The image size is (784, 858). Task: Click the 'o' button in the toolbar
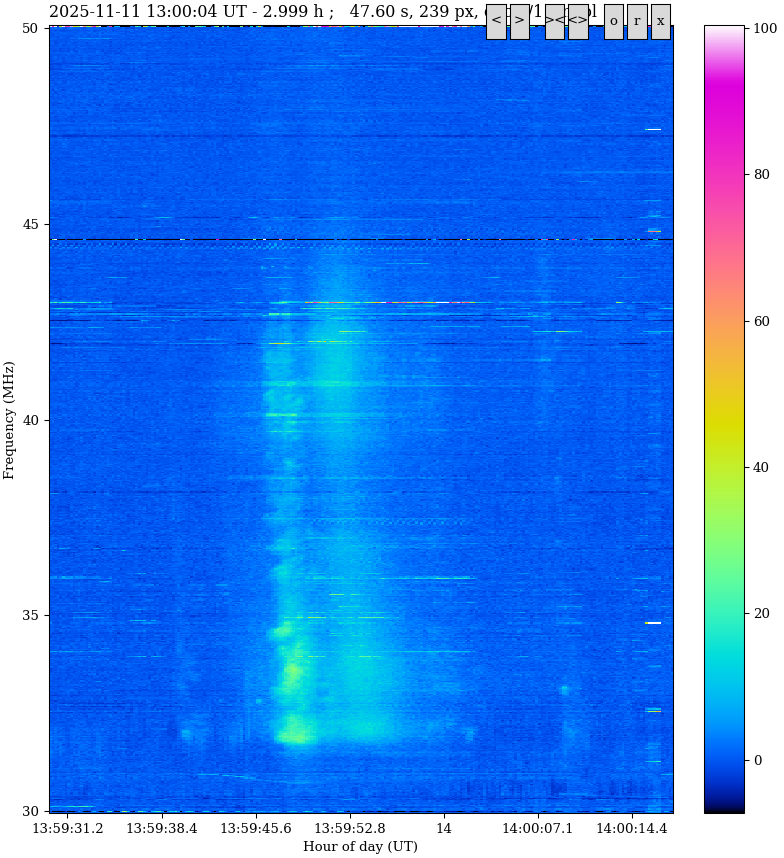pos(613,21)
